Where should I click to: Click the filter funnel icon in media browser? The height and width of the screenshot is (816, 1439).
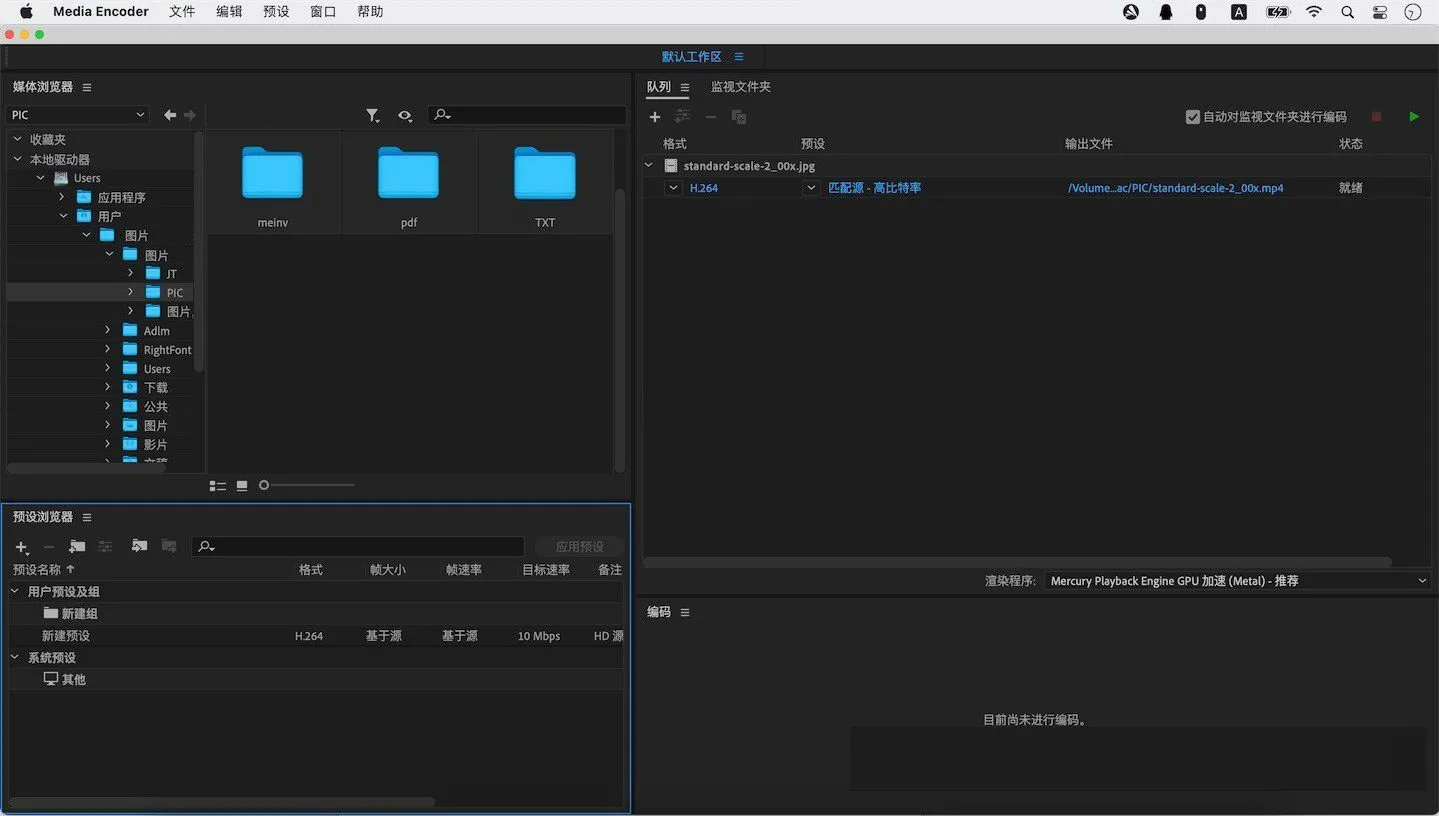(372, 116)
